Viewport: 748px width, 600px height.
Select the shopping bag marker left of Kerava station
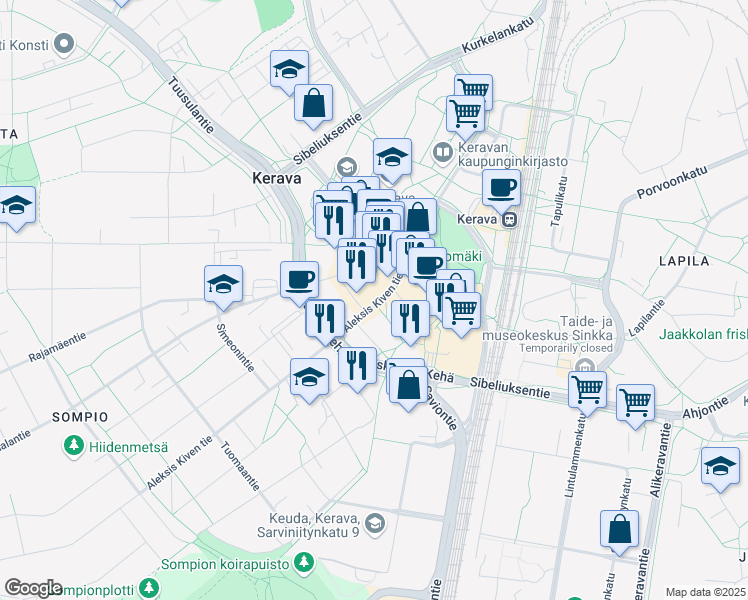point(420,217)
